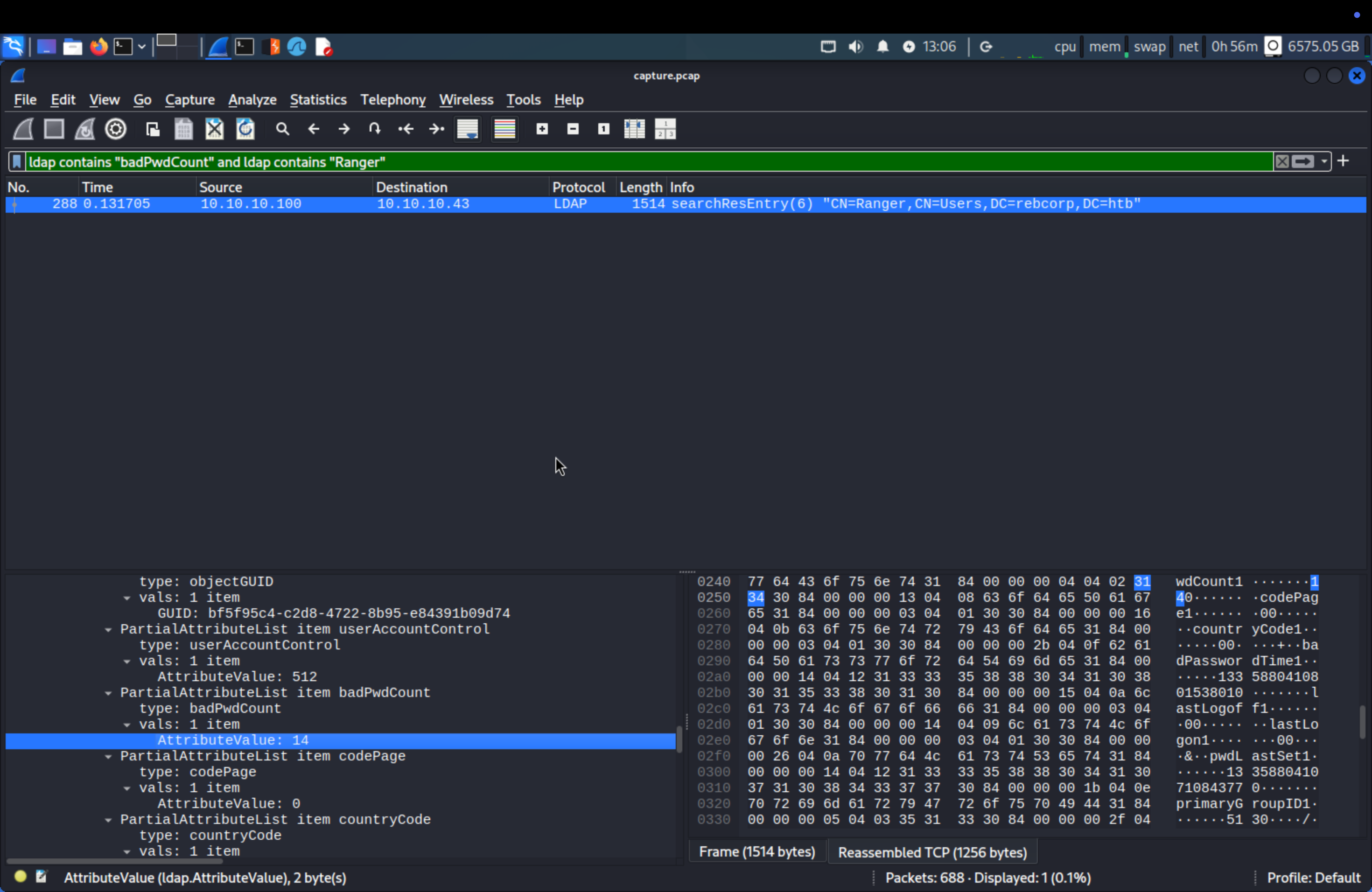
Task: Collapse PartialAttributeList item badPwdCount
Action: click(108, 693)
